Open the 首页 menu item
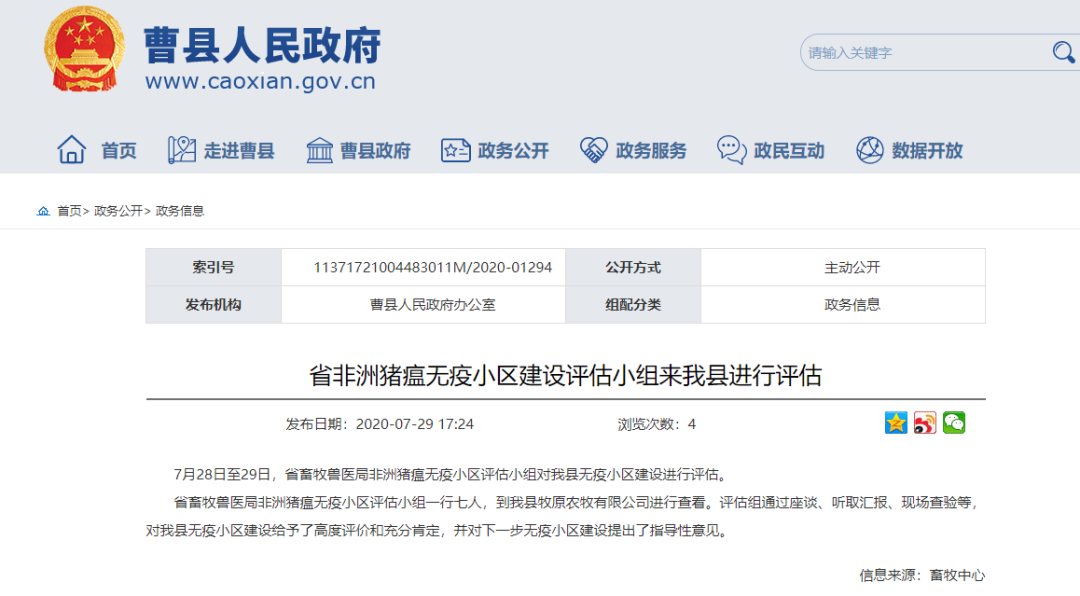The image size is (1080, 596). pyautogui.click(x=119, y=150)
